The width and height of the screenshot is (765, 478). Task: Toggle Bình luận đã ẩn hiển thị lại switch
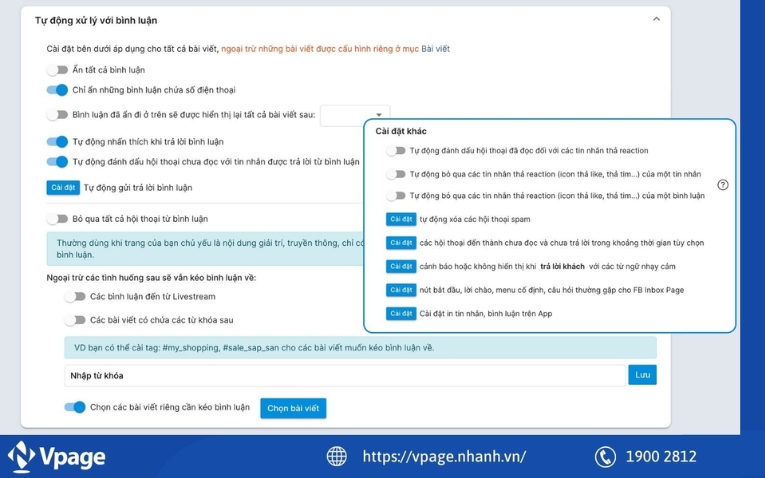click(57, 115)
